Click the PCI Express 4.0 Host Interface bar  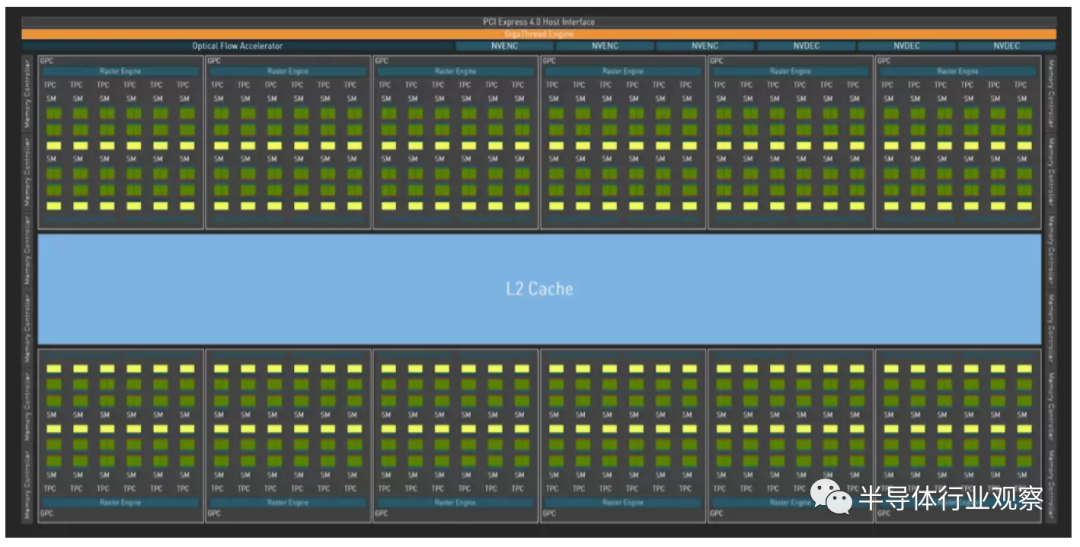(539, 22)
